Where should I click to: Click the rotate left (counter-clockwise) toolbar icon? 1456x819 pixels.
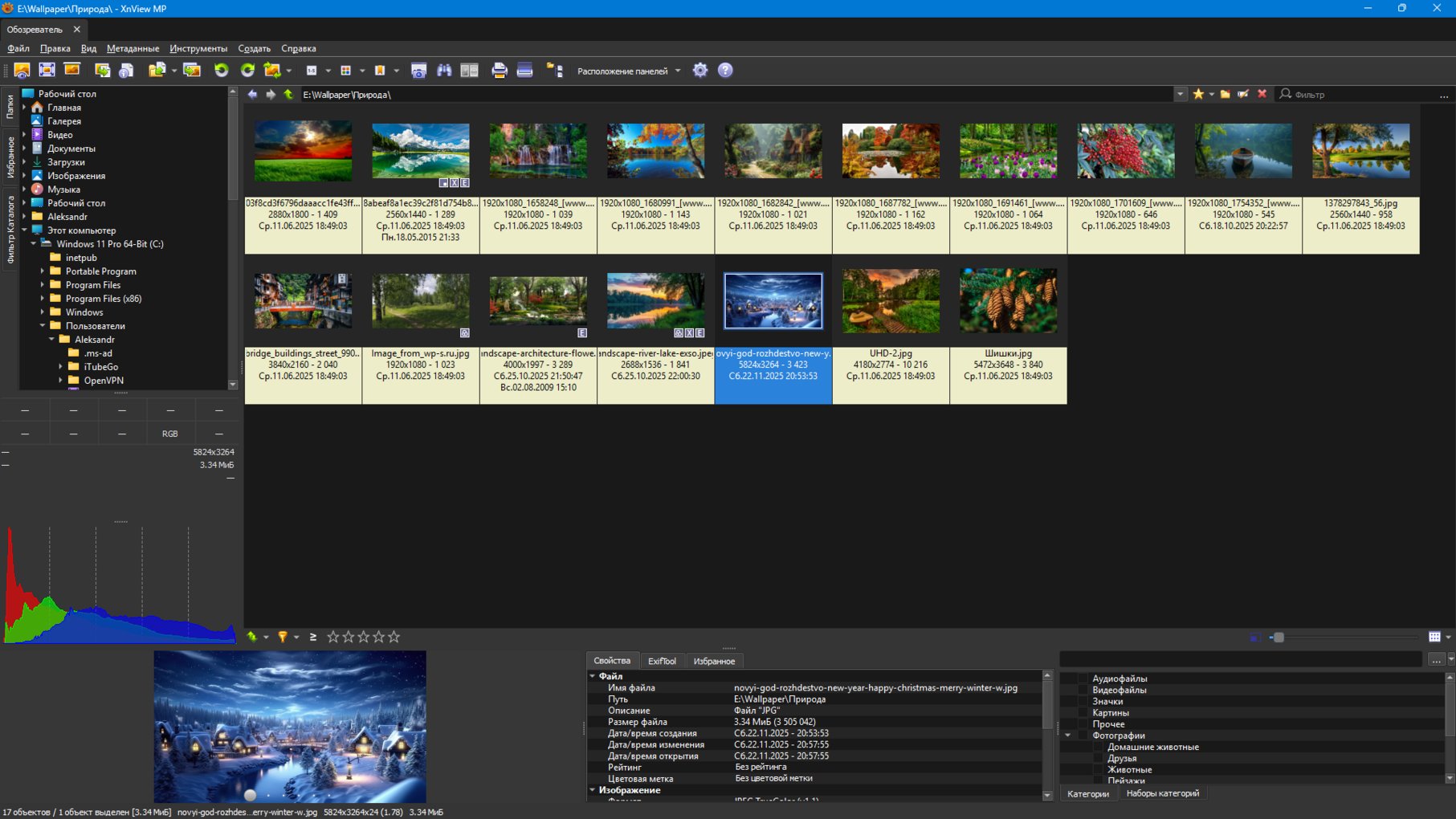point(222,71)
